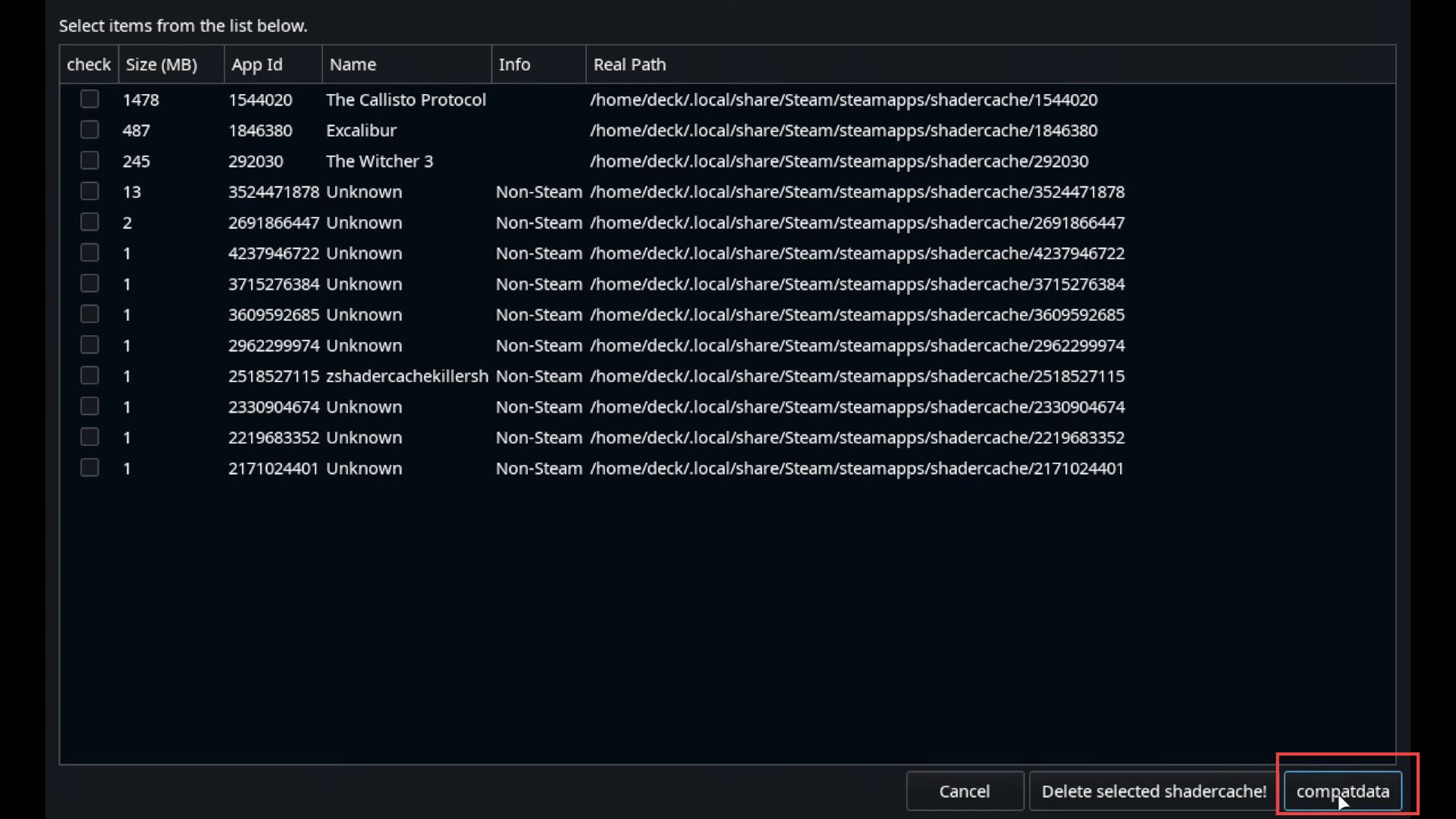Screen dimensions: 1456x819
Task: Click App Id 1846380
Action: coord(260,130)
